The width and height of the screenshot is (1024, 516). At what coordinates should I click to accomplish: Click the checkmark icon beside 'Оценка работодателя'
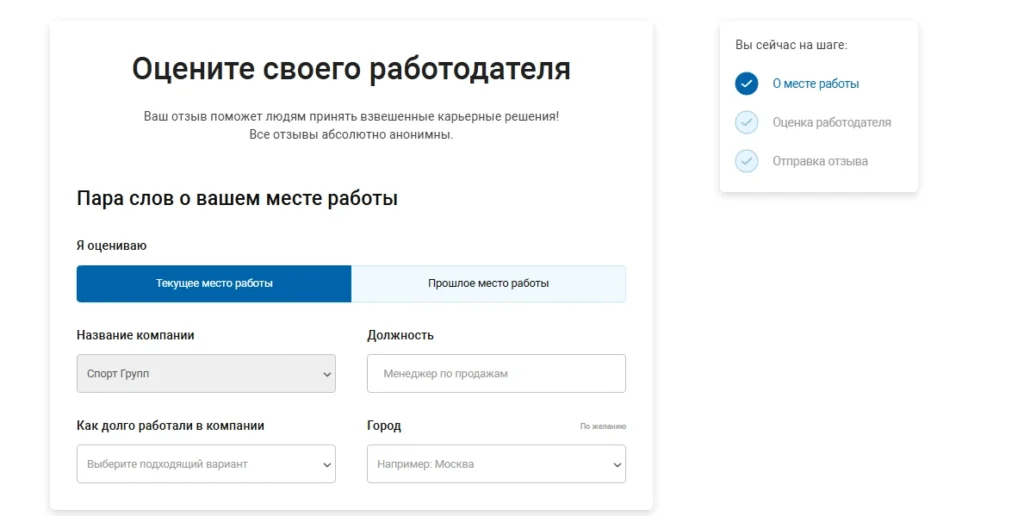coord(746,122)
